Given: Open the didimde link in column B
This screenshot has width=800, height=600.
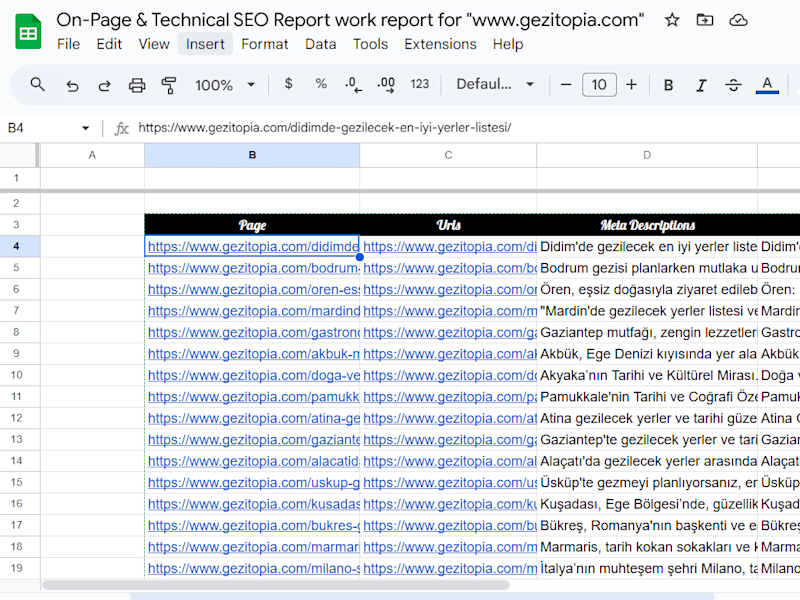Looking at the screenshot, I should [253, 246].
